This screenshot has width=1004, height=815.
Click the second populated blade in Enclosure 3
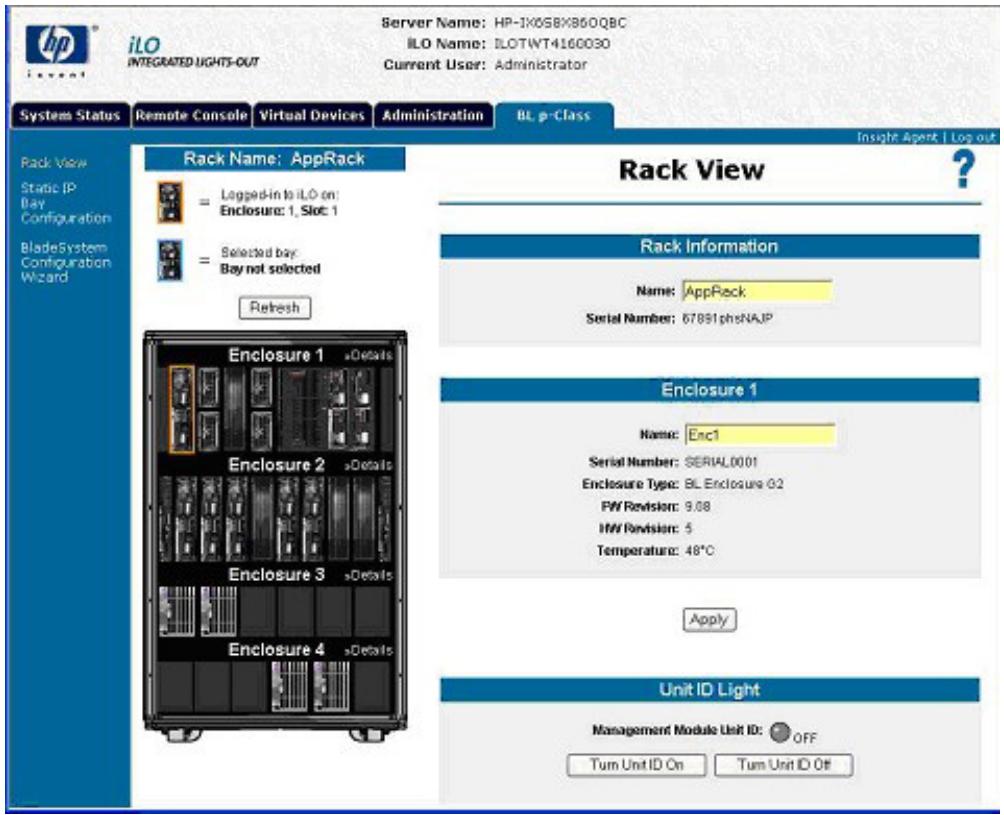(218, 611)
